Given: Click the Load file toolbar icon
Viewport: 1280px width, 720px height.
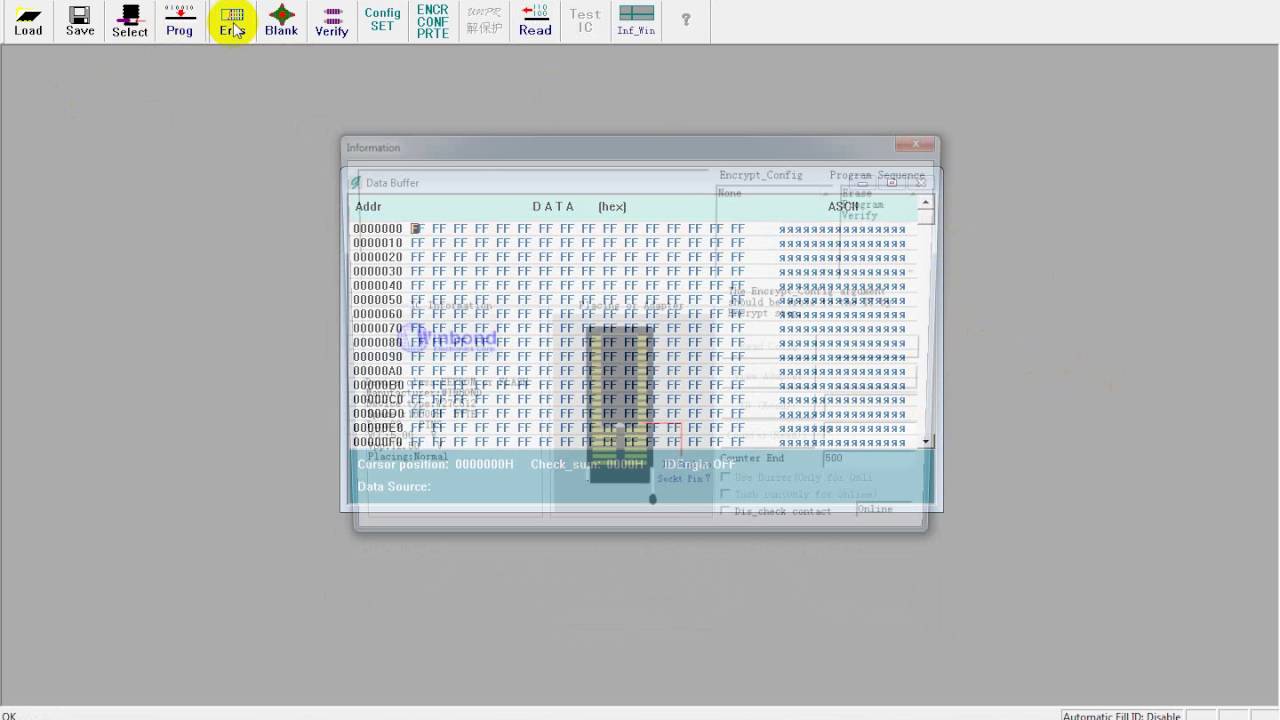Looking at the screenshot, I should coord(28,21).
